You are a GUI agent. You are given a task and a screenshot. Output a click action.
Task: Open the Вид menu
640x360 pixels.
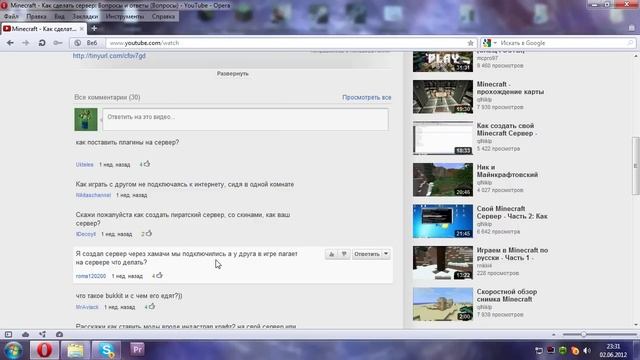click(x=59, y=16)
